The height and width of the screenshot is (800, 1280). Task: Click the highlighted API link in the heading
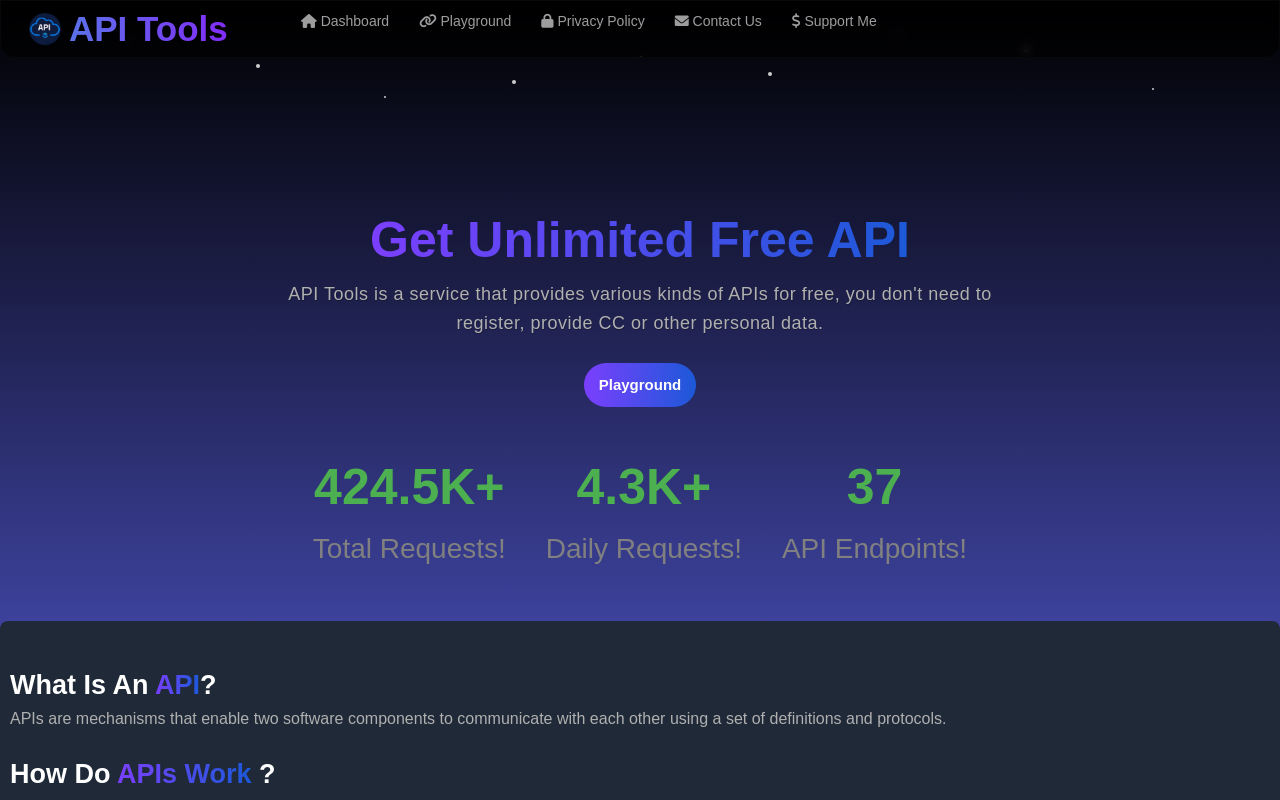point(177,684)
